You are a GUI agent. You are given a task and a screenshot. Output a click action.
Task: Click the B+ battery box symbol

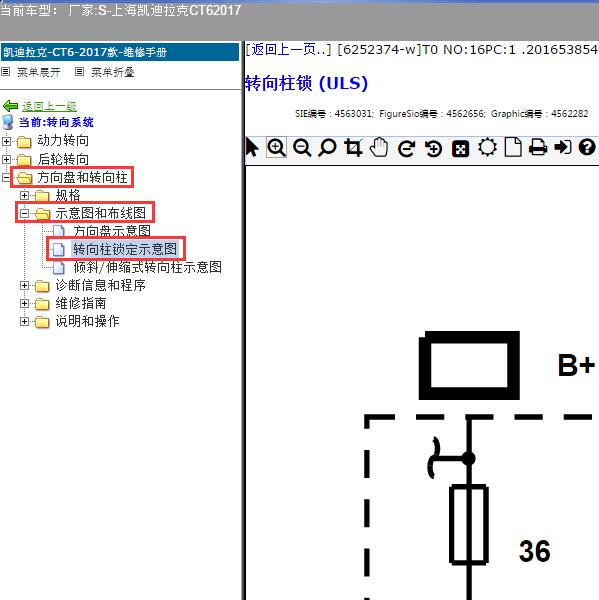[x=469, y=365]
